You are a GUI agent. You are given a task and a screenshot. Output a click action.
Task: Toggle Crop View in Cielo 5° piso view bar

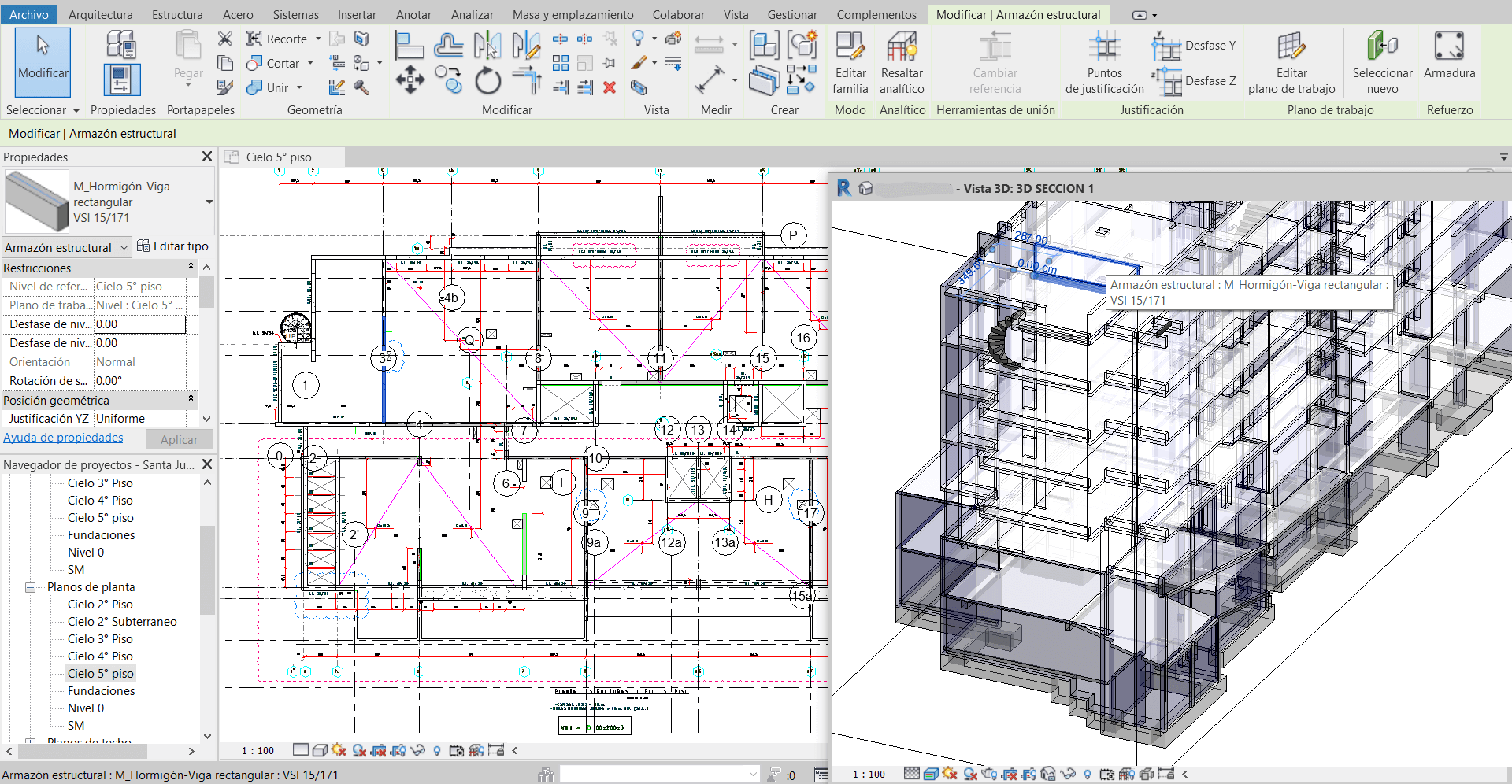point(379,750)
